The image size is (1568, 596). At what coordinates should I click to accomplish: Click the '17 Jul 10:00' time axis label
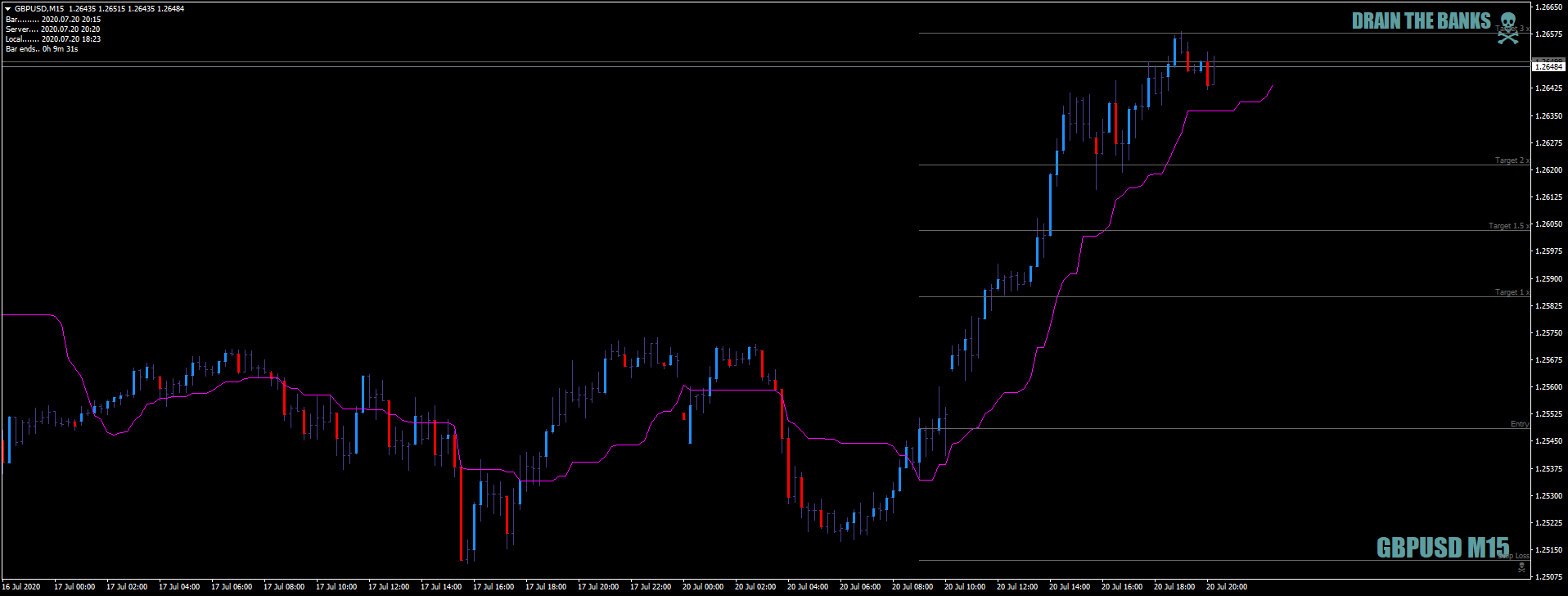click(x=336, y=587)
